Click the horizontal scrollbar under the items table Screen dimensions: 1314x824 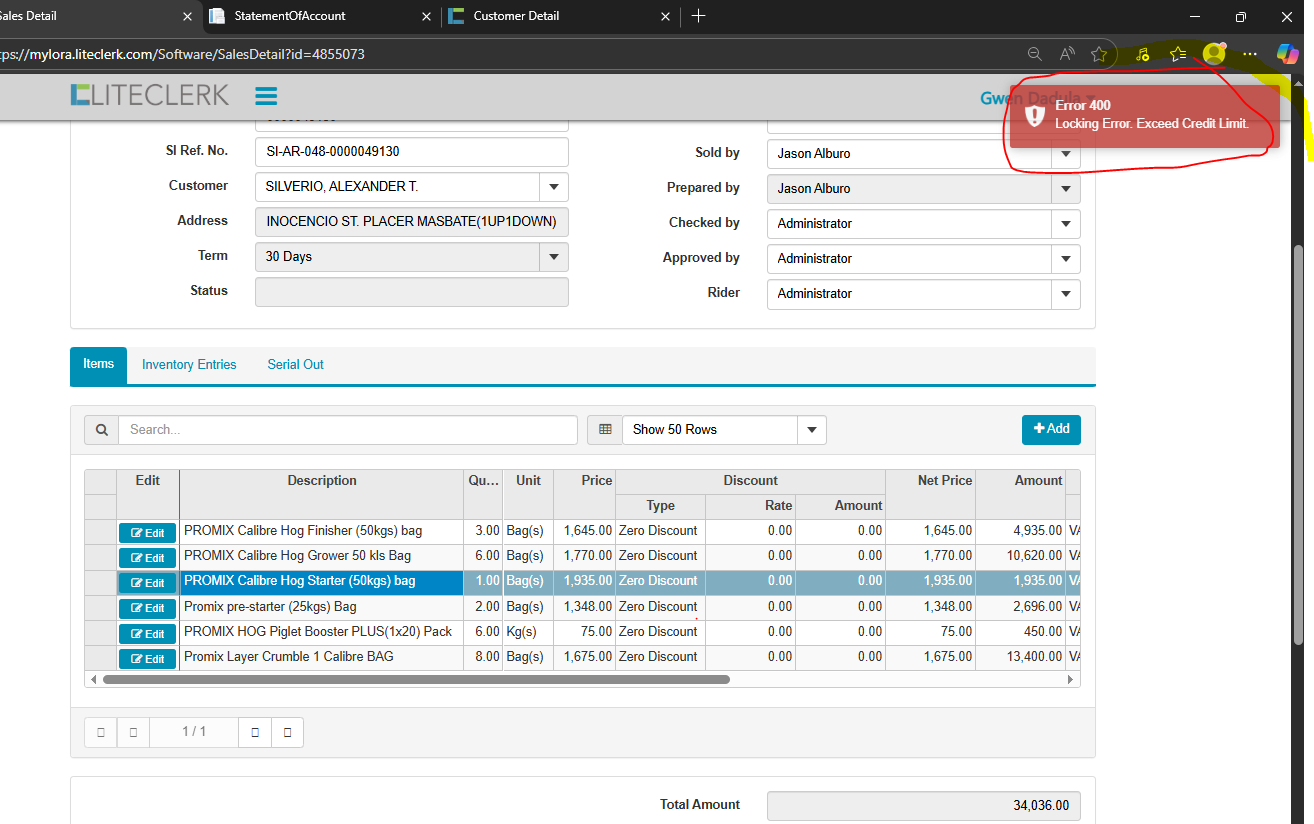click(x=416, y=680)
